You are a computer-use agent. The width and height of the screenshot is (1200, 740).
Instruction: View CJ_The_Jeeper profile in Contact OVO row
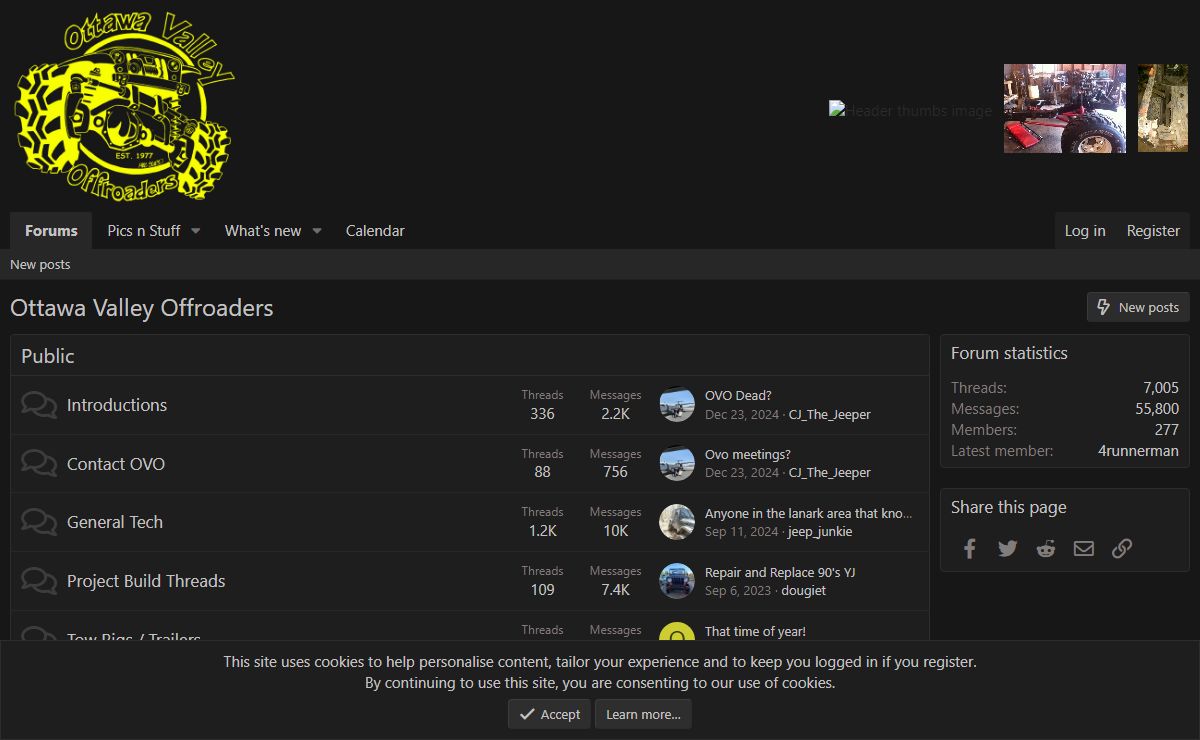830,473
